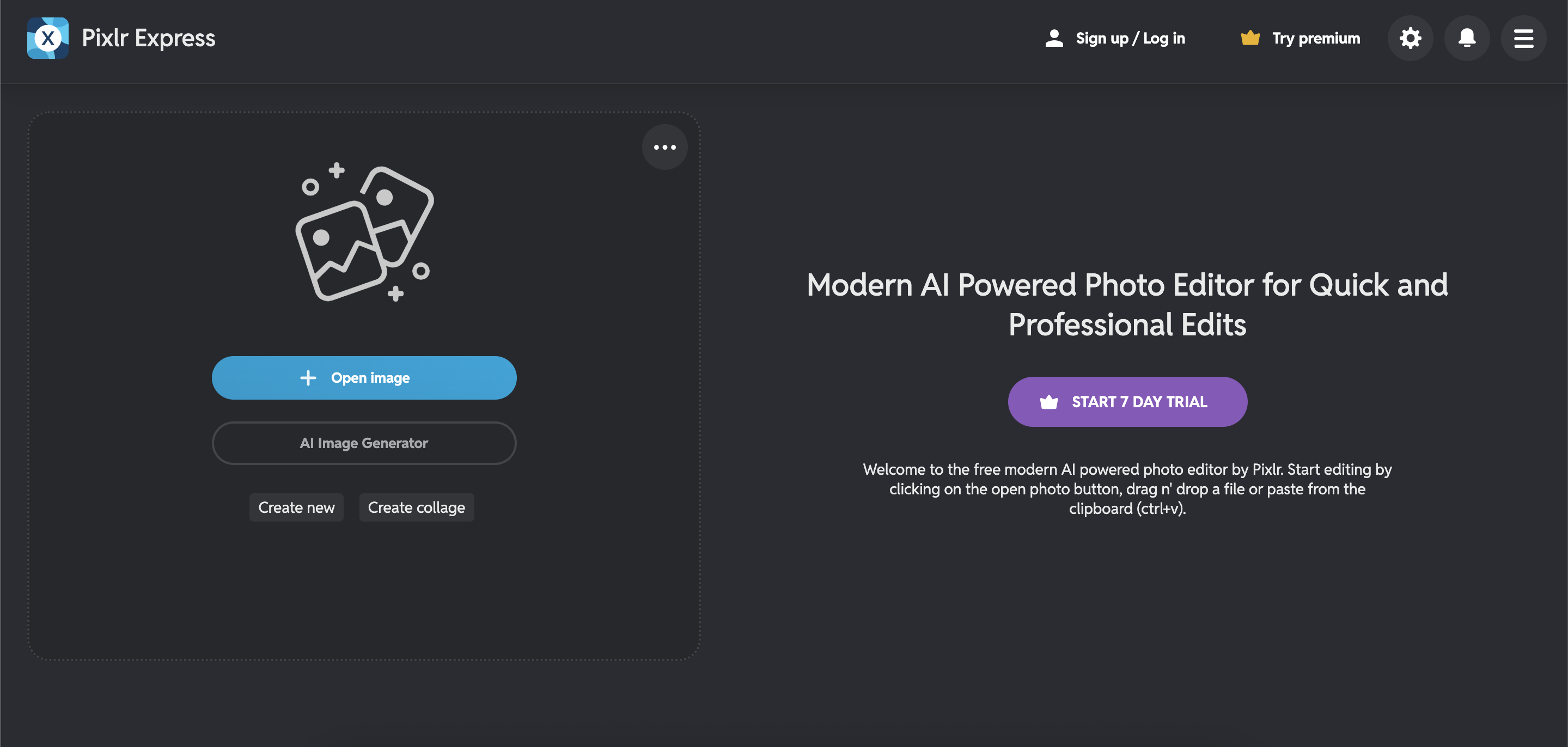Viewport: 1568px width, 747px height.
Task: Click the plus icon inside Open image
Action: (309, 377)
